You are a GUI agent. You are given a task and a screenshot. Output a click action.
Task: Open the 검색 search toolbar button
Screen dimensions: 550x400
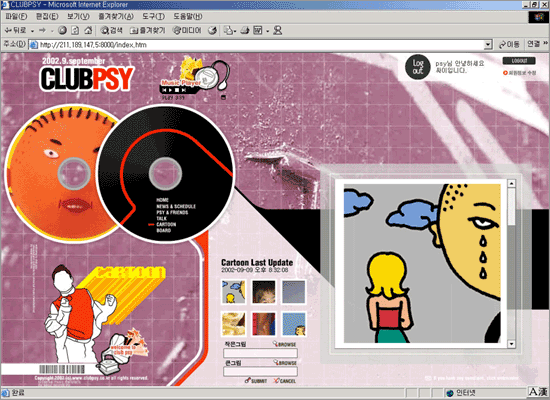point(111,31)
